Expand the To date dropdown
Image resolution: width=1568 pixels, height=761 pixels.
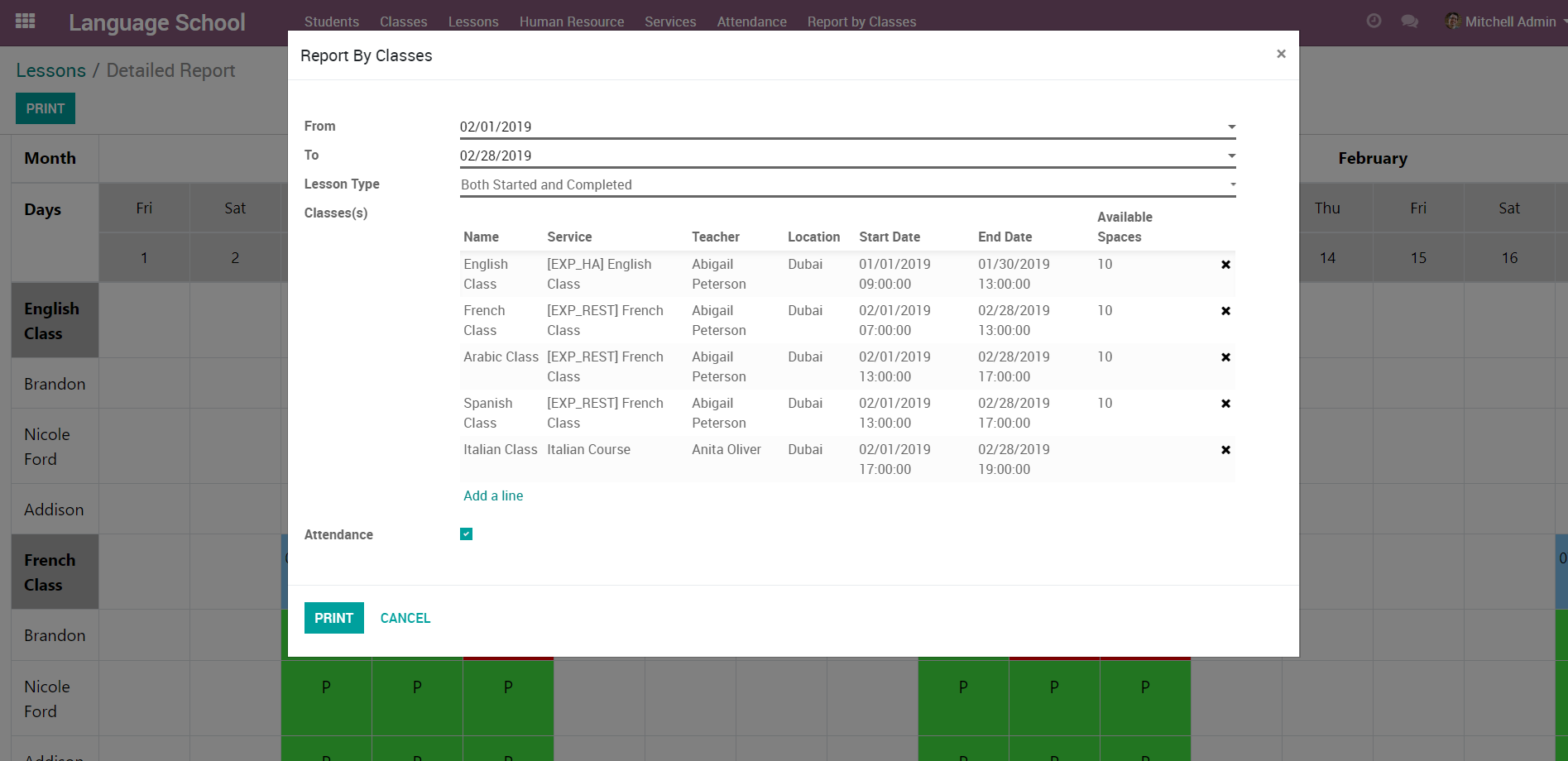tap(1231, 156)
